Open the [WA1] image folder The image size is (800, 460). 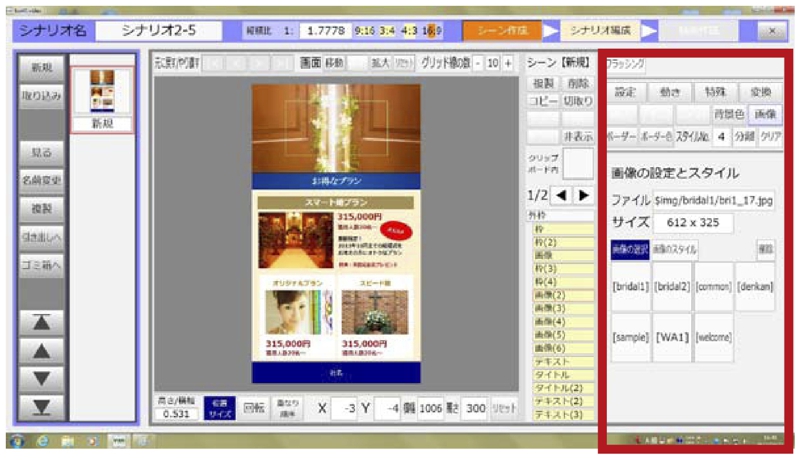(x=672, y=337)
